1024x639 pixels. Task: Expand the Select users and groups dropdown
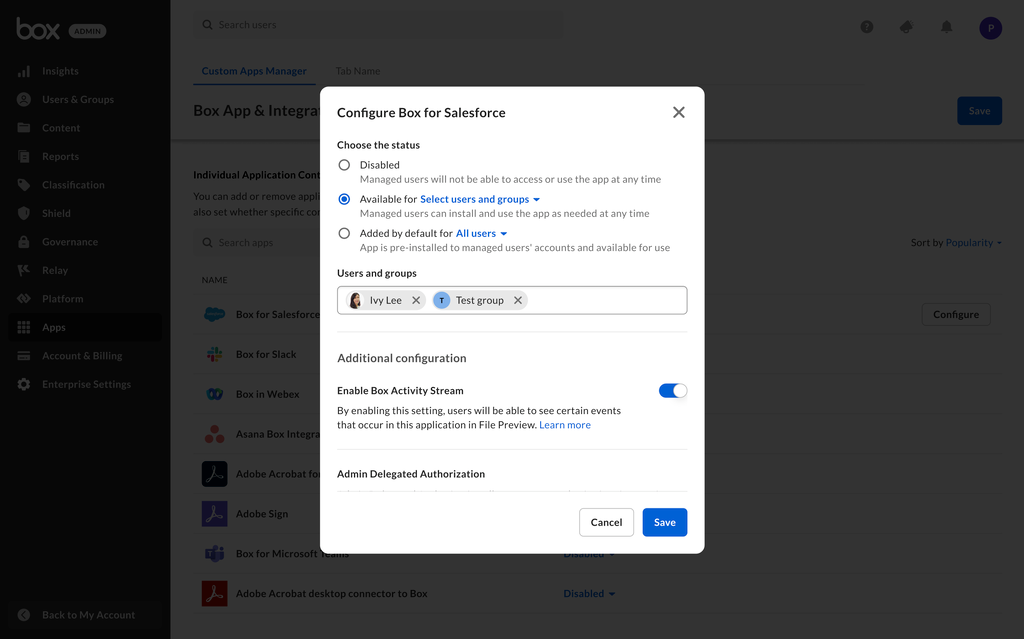[x=480, y=199]
